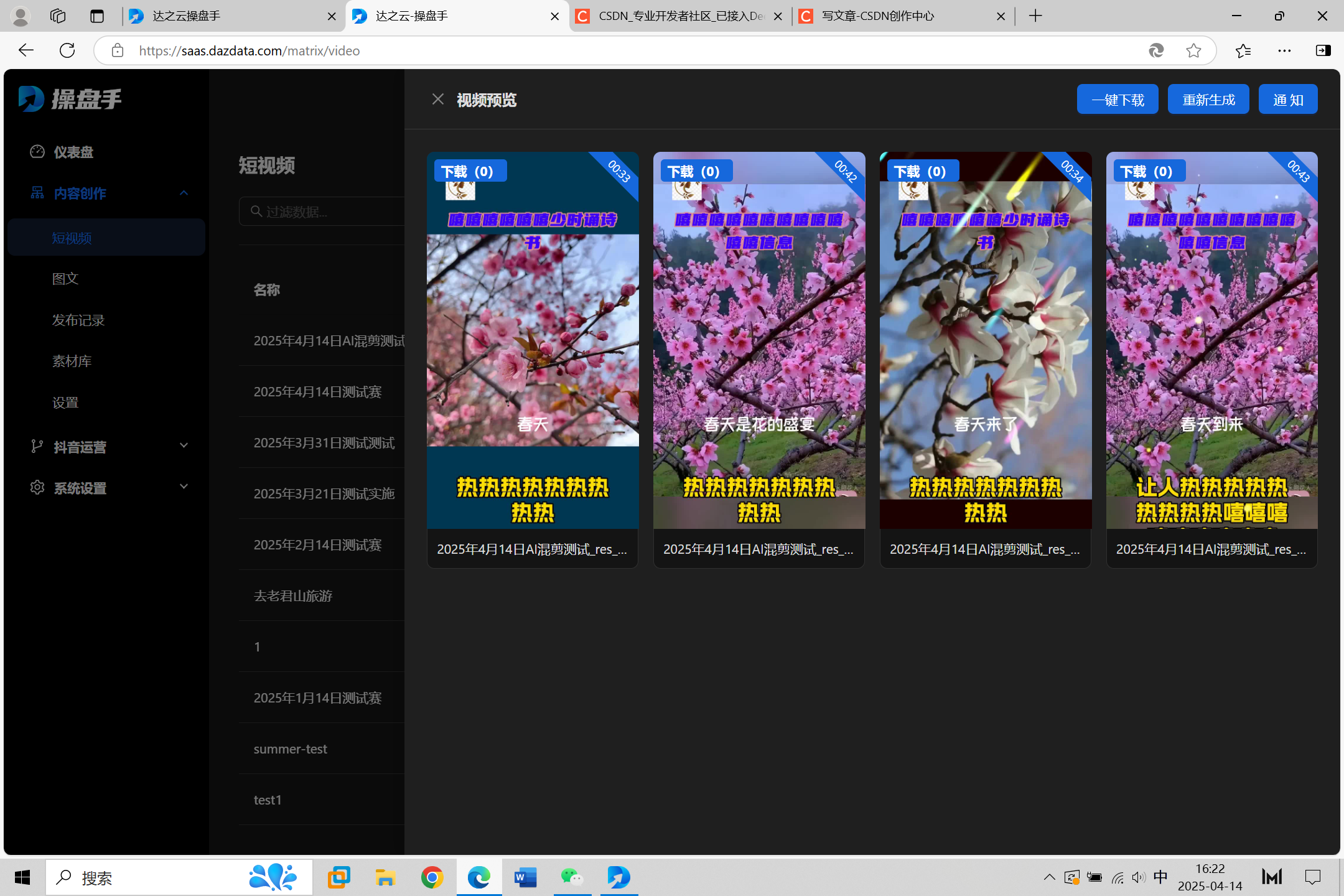1344x896 pixels.
Task: Open Word from the taskbar
Action: click(525, 877)
